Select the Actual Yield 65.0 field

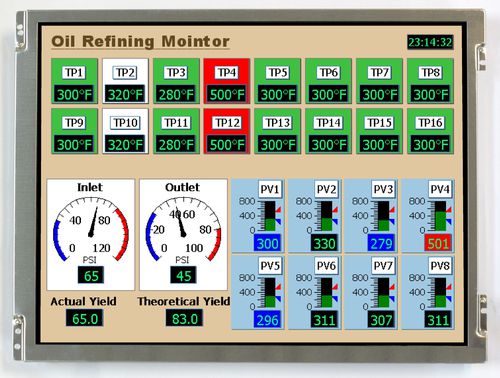(85, 318)
